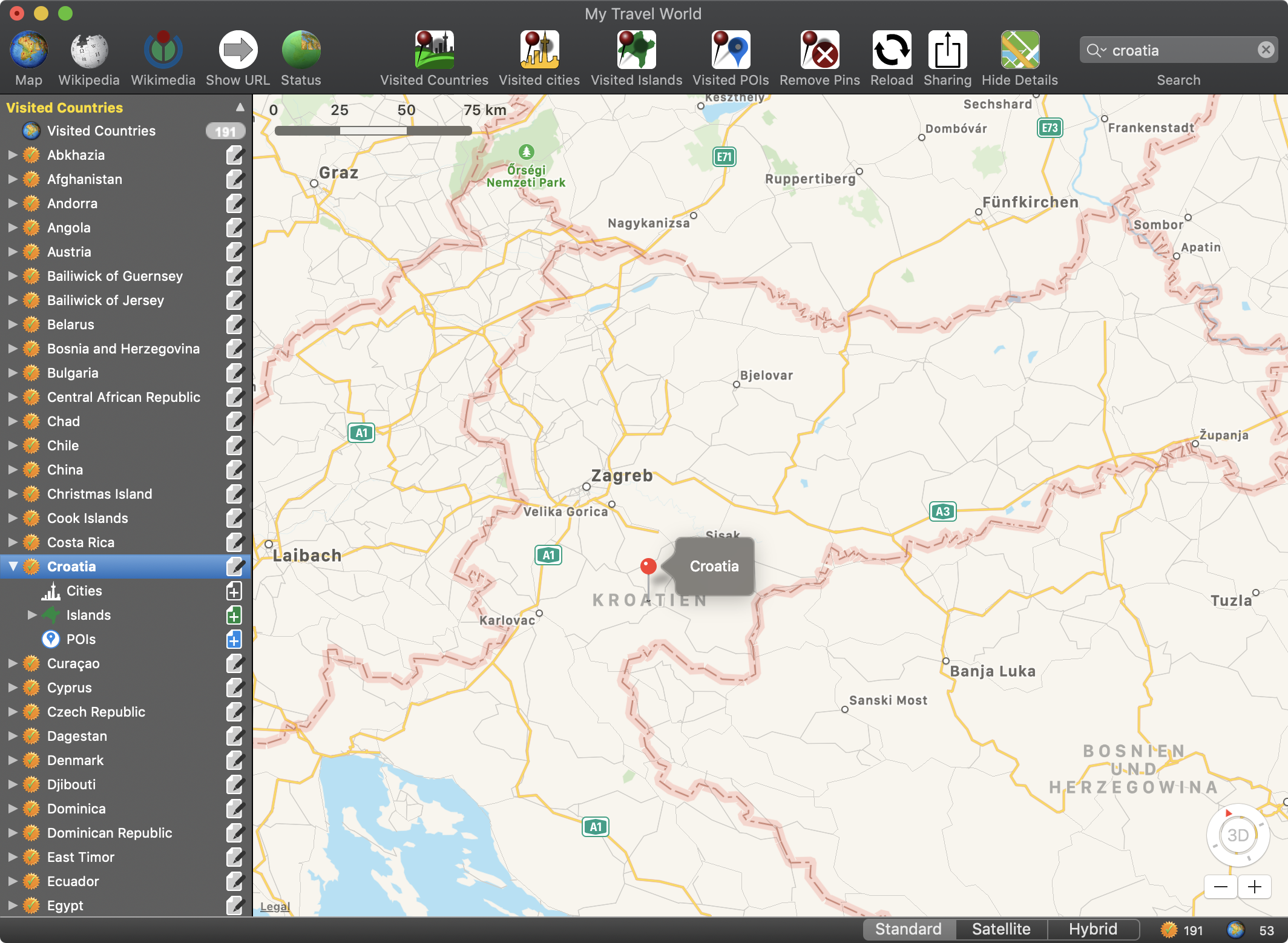Clear the croatia search text
Screen dimensions: 1288x943
(x=1266, y=50)
